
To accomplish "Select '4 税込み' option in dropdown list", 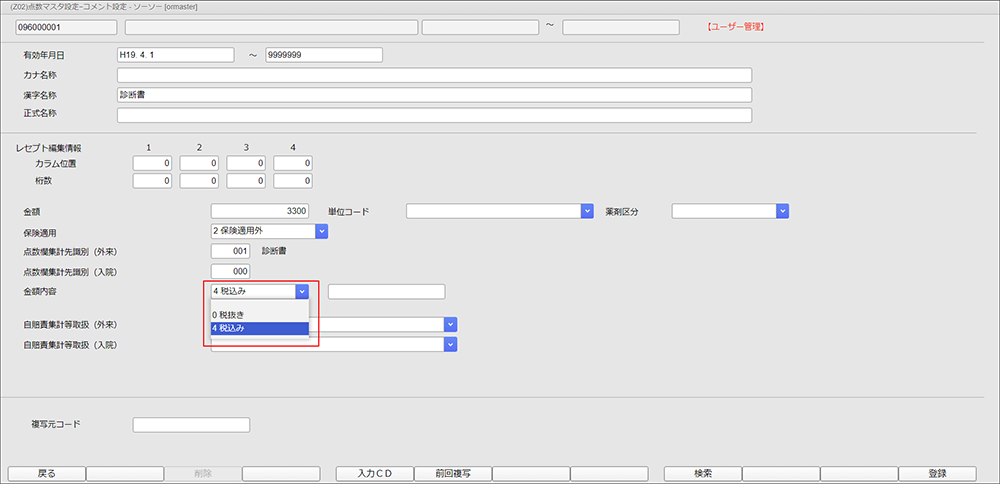I will click(259, 328).
